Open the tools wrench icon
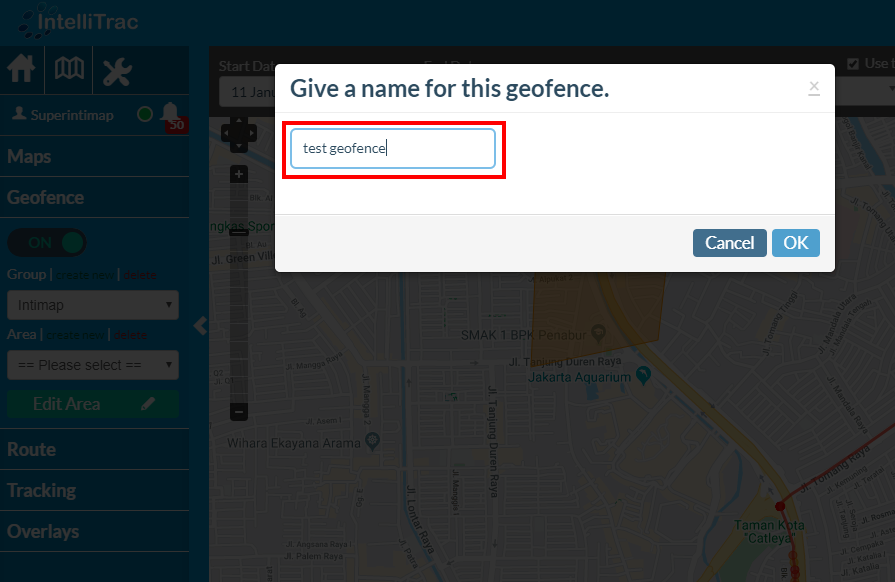 tap(117, 70)
